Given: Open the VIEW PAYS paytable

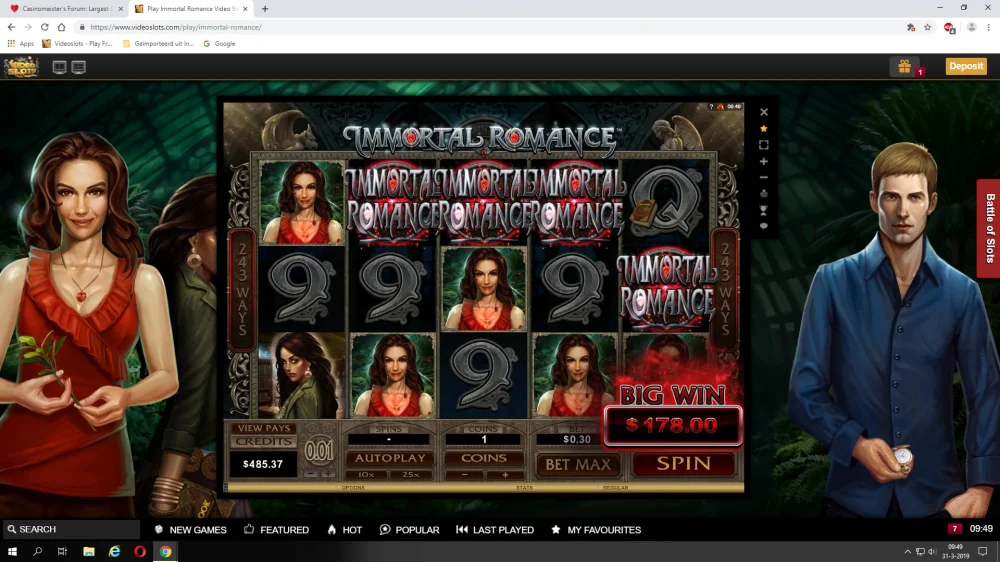Looking at the screenshot, I should click(x=263, y=428).
